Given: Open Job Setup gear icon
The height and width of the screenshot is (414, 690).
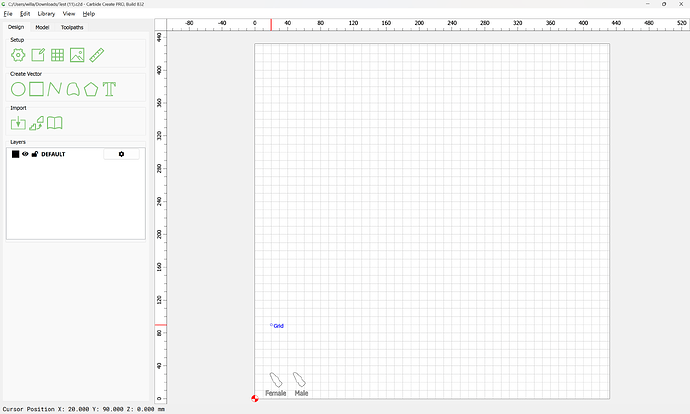Looking at the screenshot, I should (x=18, y=55).
